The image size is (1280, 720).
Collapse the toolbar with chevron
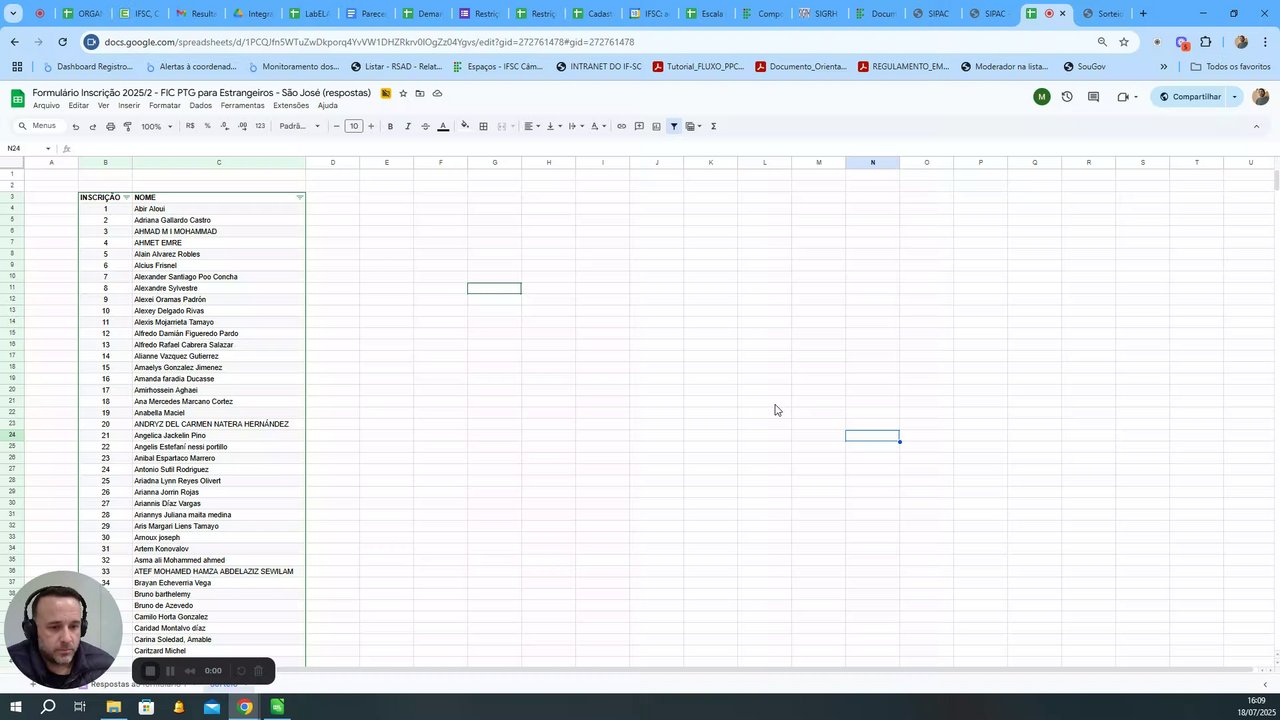(1256, 126)
